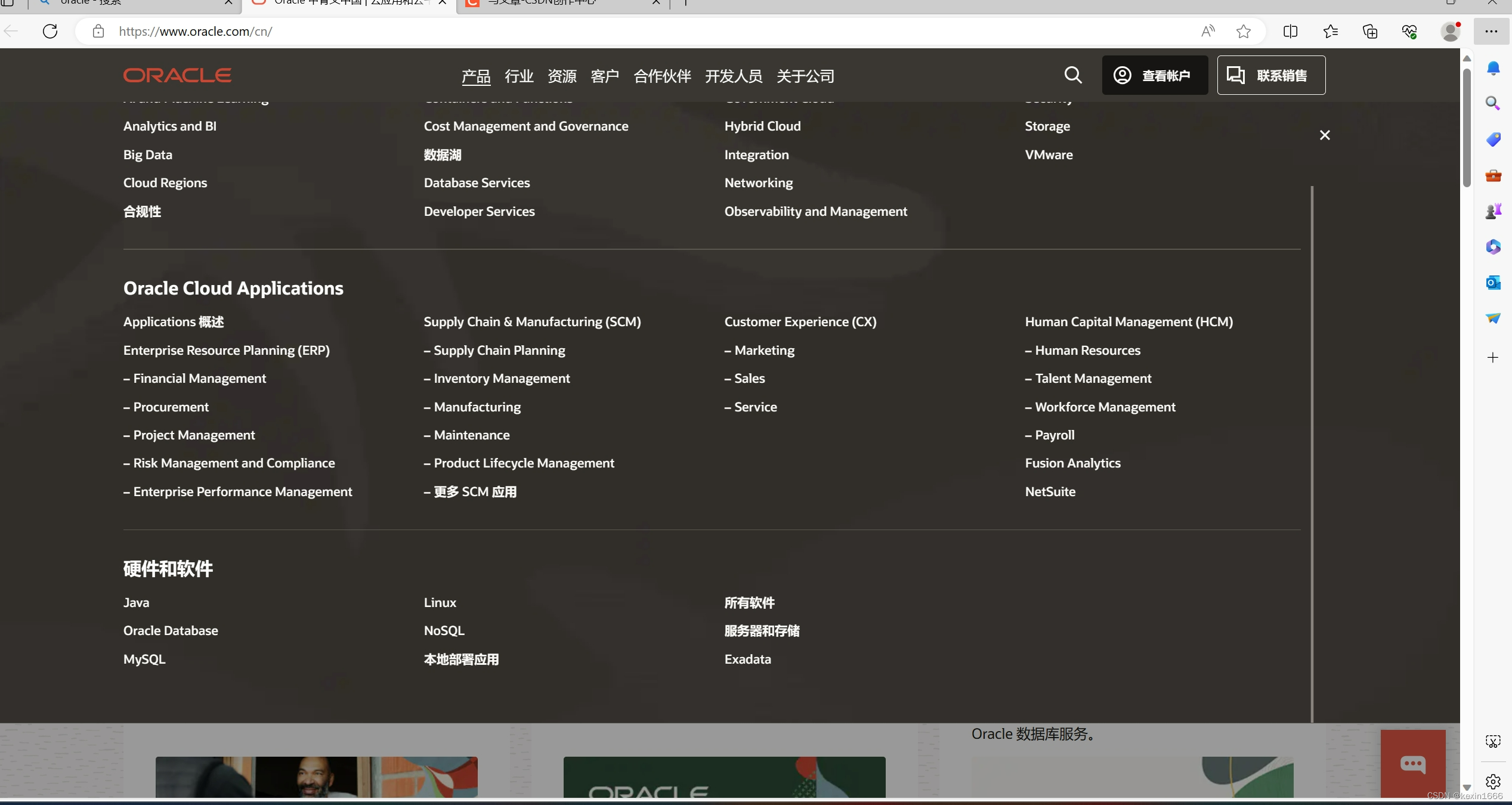Open Outlook from Edge sidebar

pyautogui.click(x=1493, y=283)
